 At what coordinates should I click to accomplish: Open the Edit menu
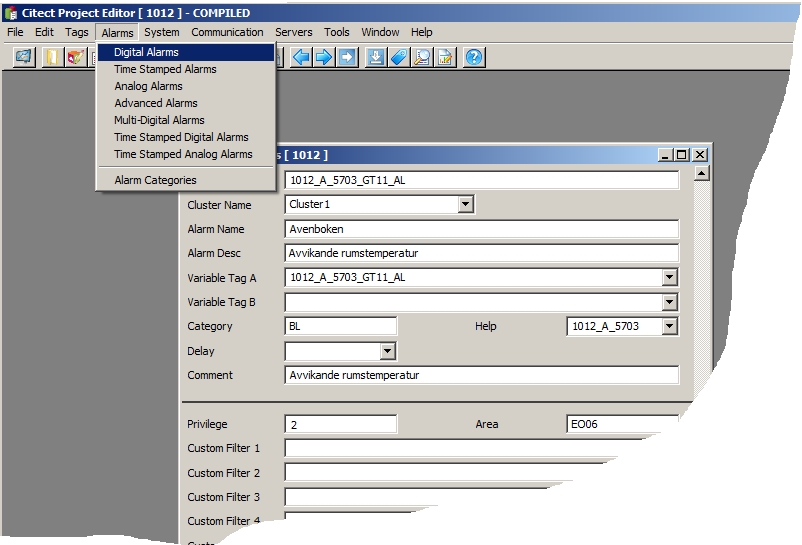point(44,32)
